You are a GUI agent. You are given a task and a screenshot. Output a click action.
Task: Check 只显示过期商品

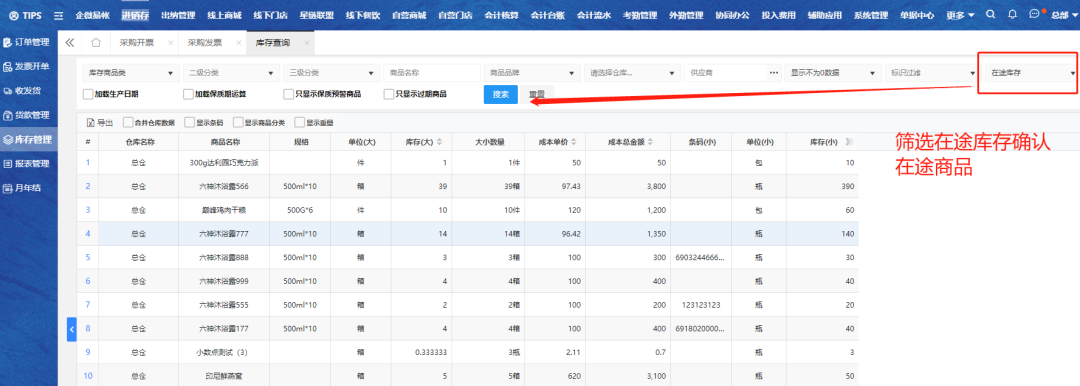click(x=389, y=94)
